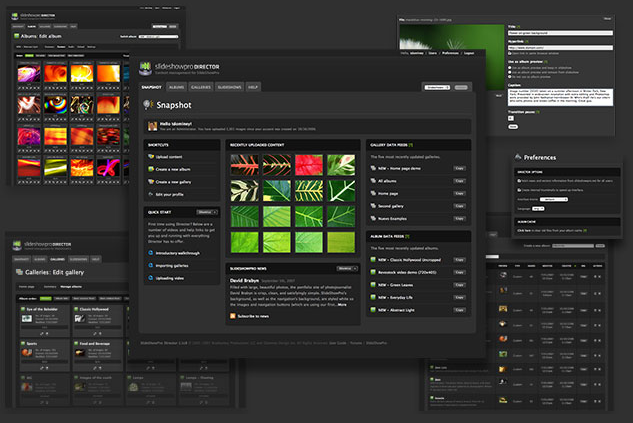The image size is (633, 423).
Task: Click the Uploading video help icon
Action: pyautogui.click(x=151, y=278)
